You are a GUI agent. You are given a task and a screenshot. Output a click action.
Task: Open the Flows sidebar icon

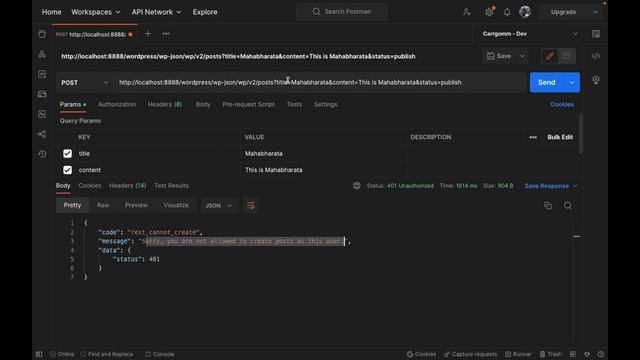[x=42, y=134]
